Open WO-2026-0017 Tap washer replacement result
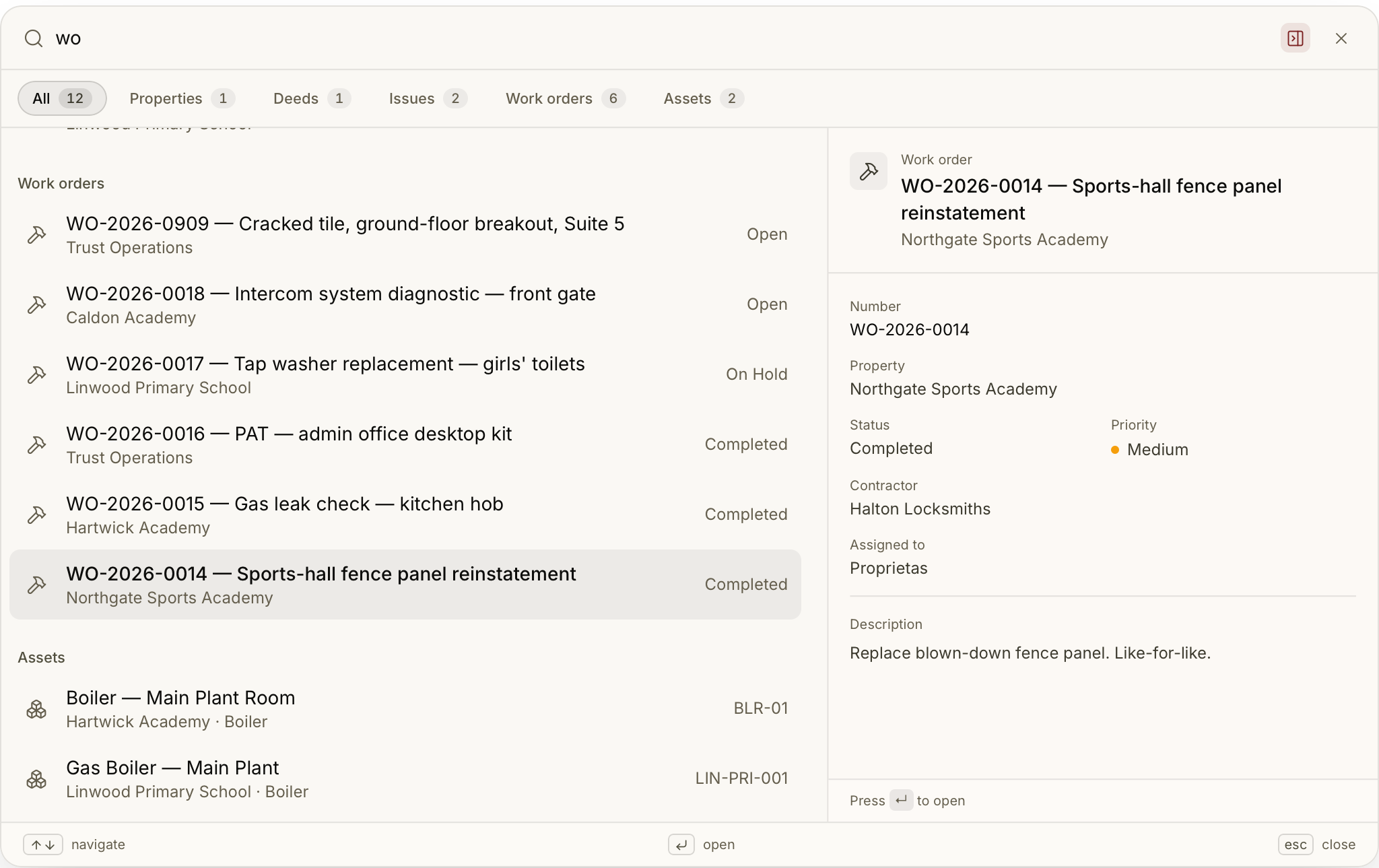 click(x=405, y=374)
